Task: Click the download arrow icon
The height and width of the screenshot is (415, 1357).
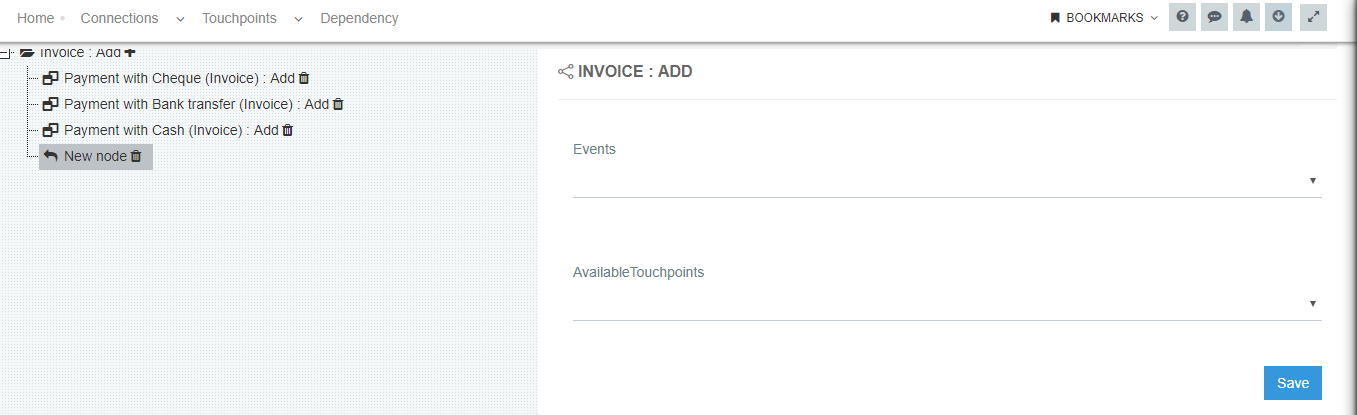Action: point(1278,18)
